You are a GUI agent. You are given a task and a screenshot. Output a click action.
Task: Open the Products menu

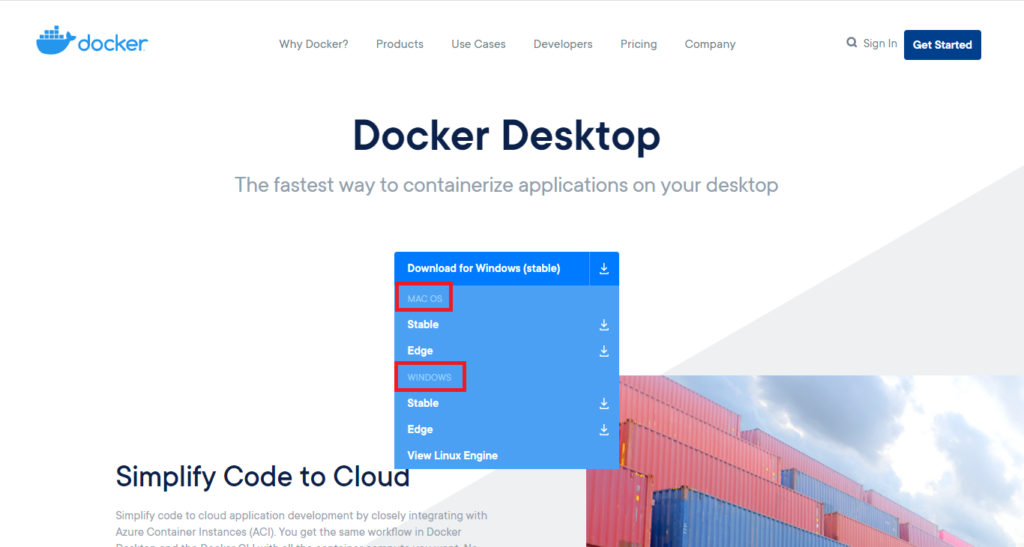[x=400, y=44]
